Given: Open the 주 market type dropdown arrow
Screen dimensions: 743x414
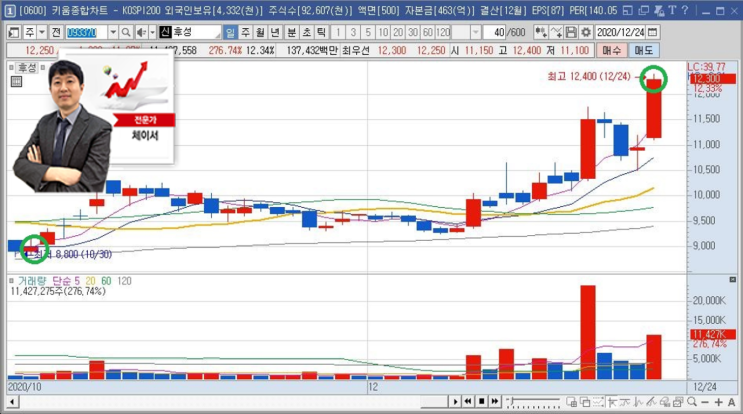Looking at the screenshot, I should tap(42, 32).
